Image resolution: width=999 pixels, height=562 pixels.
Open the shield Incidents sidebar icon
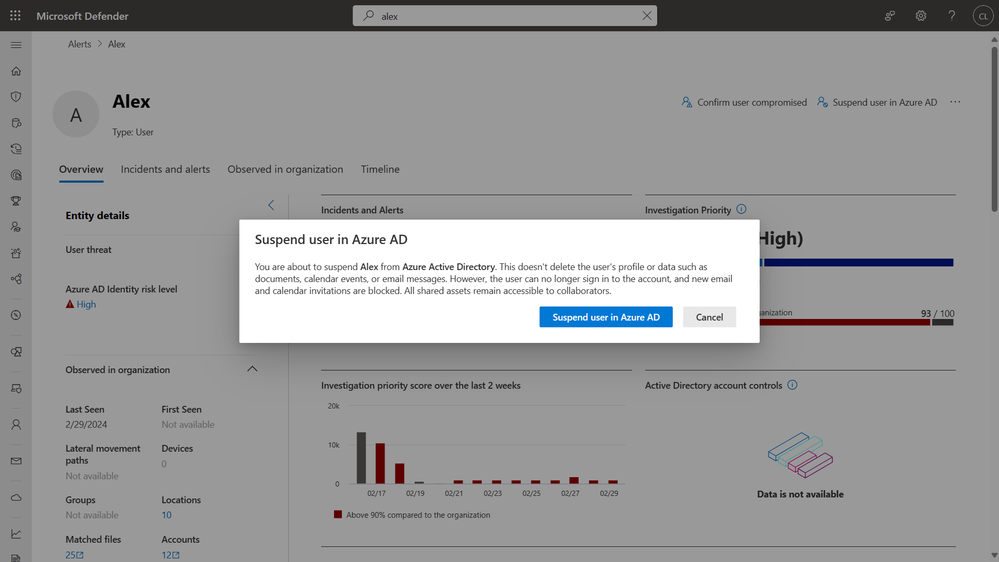tap(16, 97)
